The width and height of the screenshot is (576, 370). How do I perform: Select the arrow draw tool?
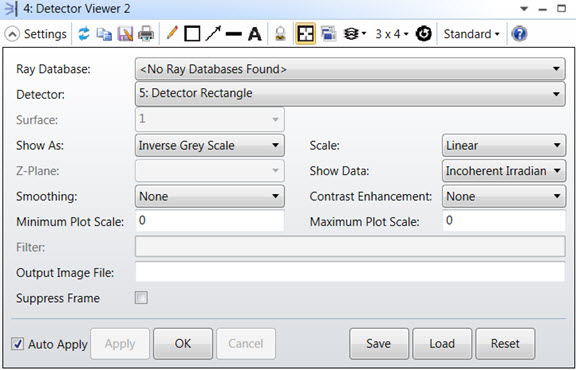[213, 33]
